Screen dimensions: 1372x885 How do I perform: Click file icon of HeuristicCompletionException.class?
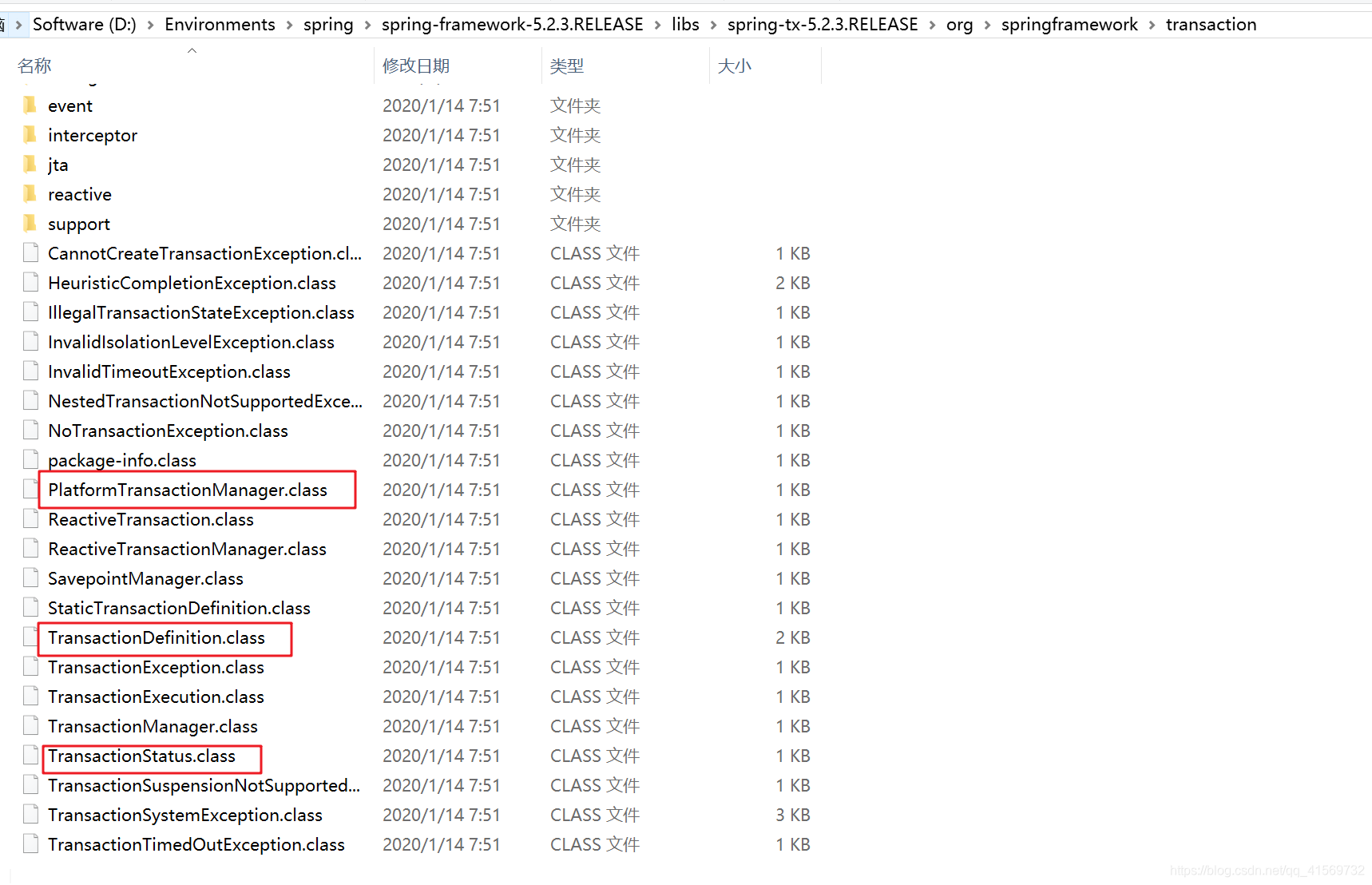point(30,283)
